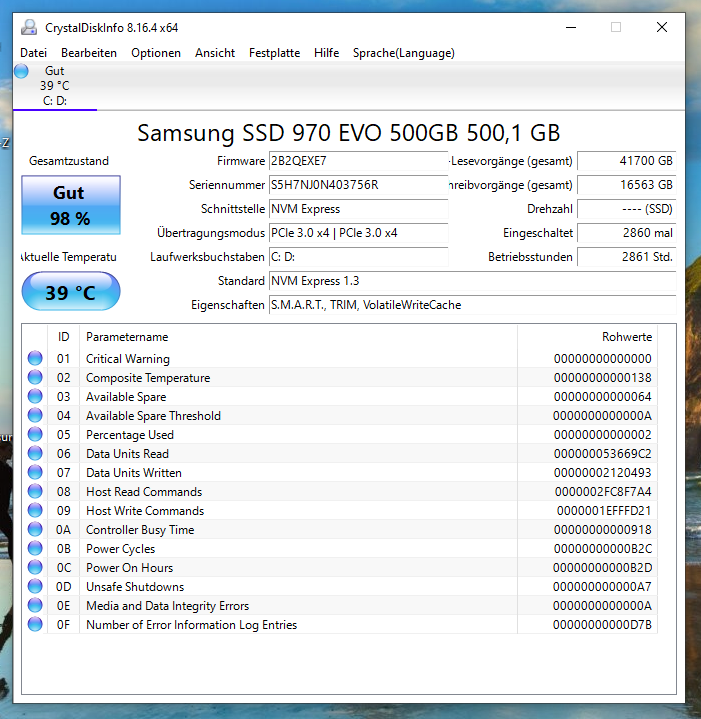Click status orb for Percentage Used row

click(35, 434)
